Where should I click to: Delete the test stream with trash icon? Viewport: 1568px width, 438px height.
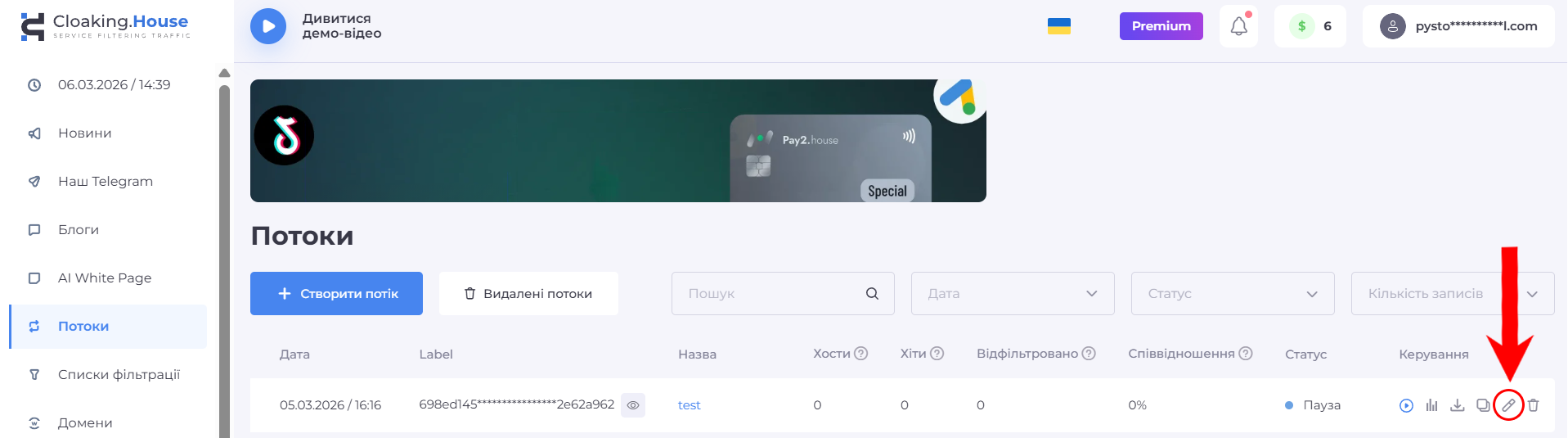(x=1534, y=405)
